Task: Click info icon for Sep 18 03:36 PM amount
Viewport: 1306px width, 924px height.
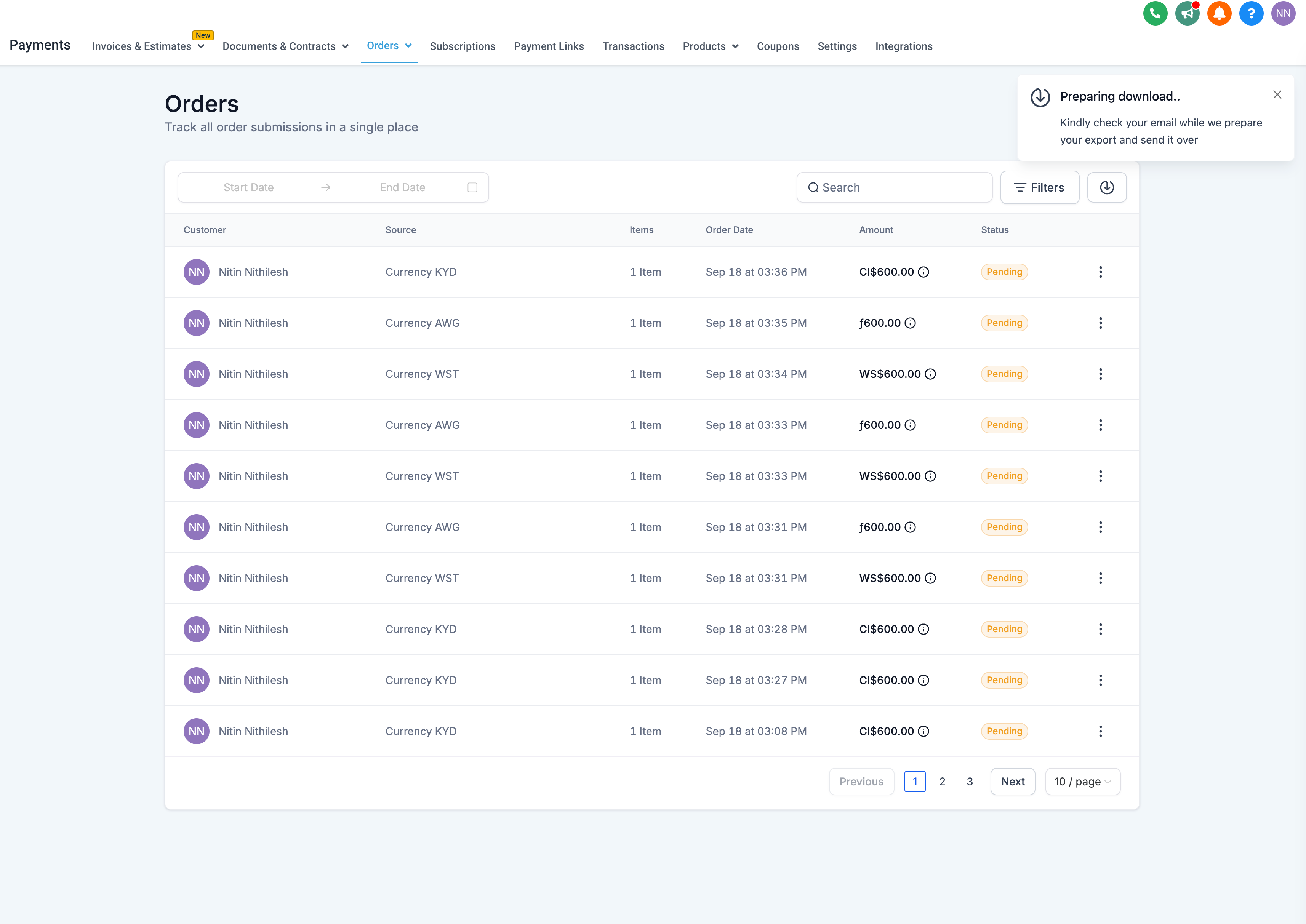Action: (x=923, y=272)
